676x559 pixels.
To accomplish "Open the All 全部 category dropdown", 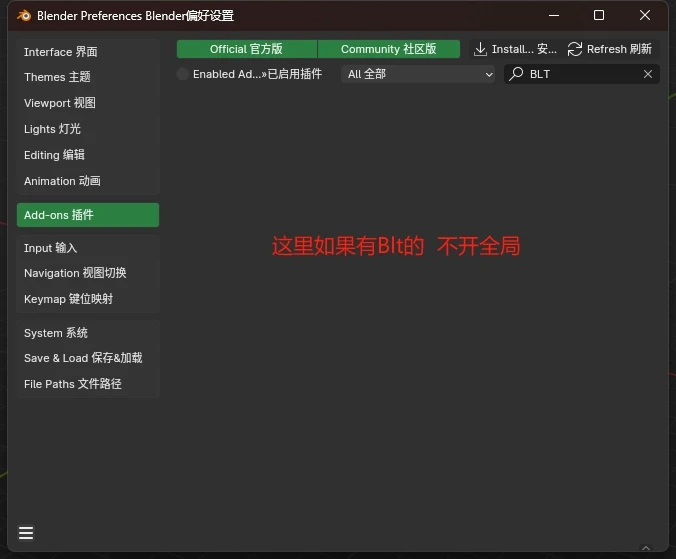I will (417, 74).
